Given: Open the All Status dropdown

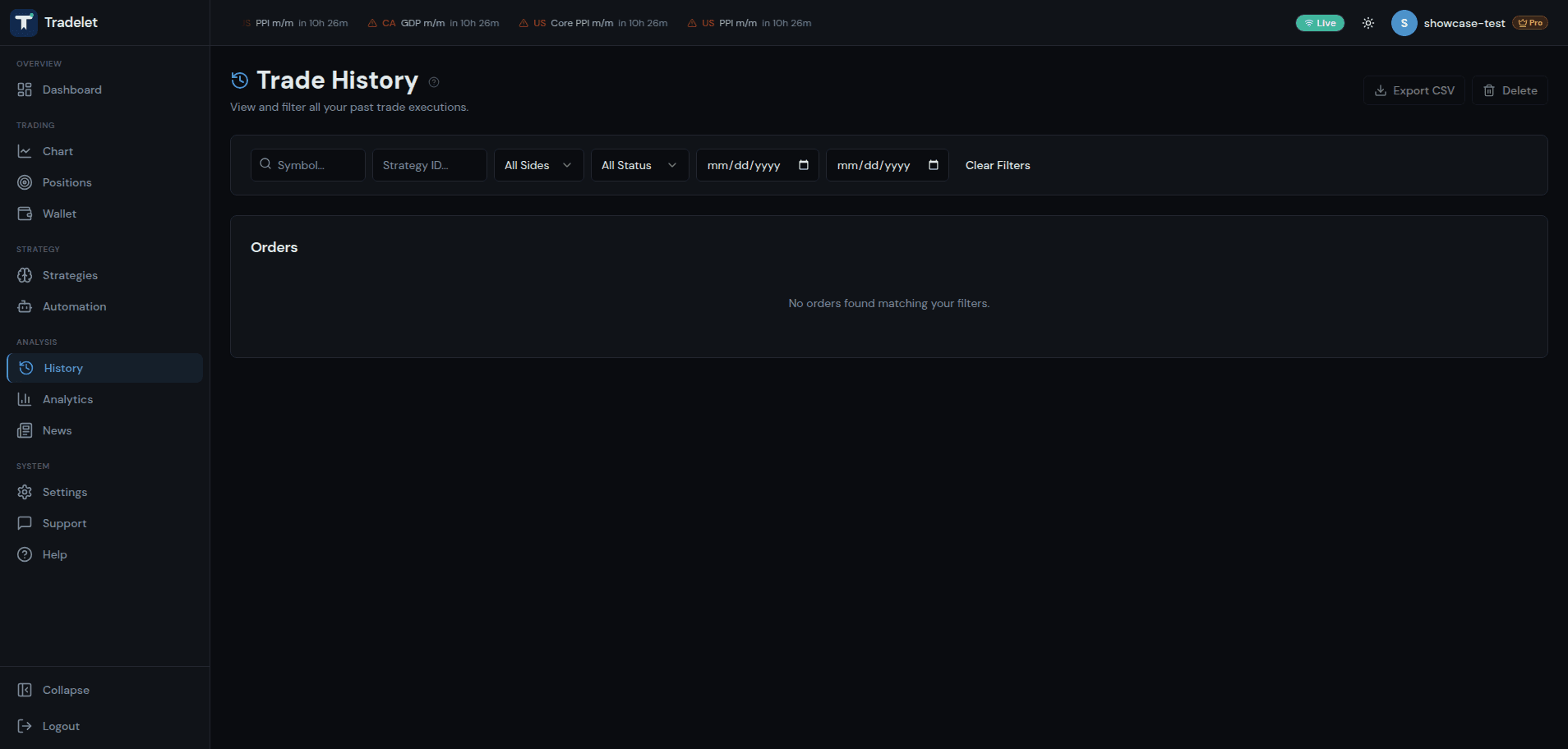Looking at the screenshot, I should pos(639,165).
